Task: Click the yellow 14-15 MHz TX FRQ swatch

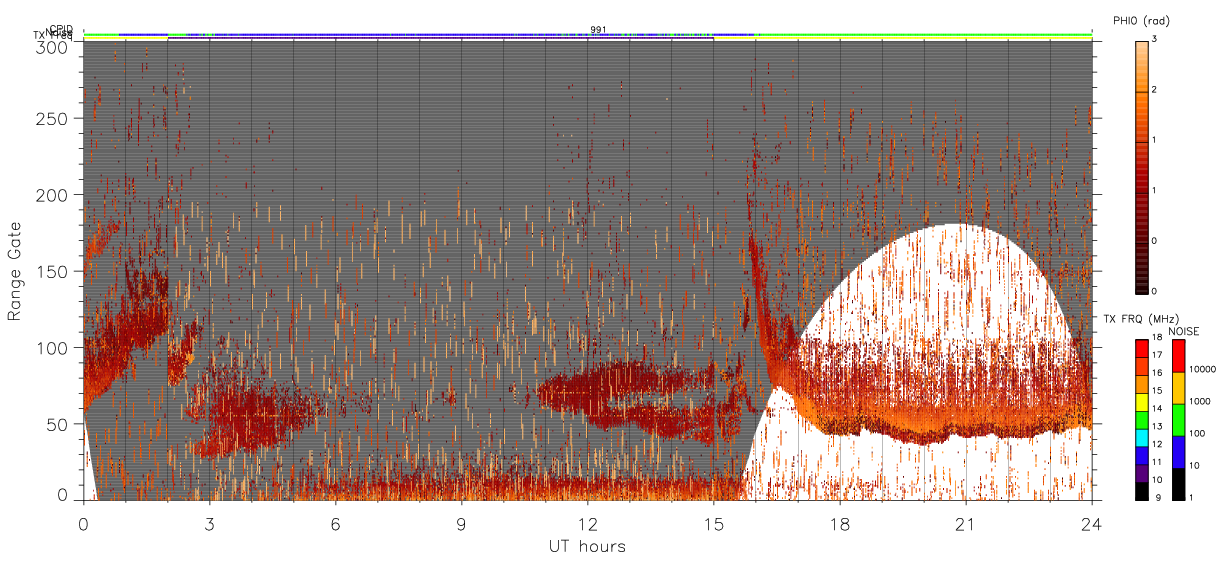Action: [1142, 402]
